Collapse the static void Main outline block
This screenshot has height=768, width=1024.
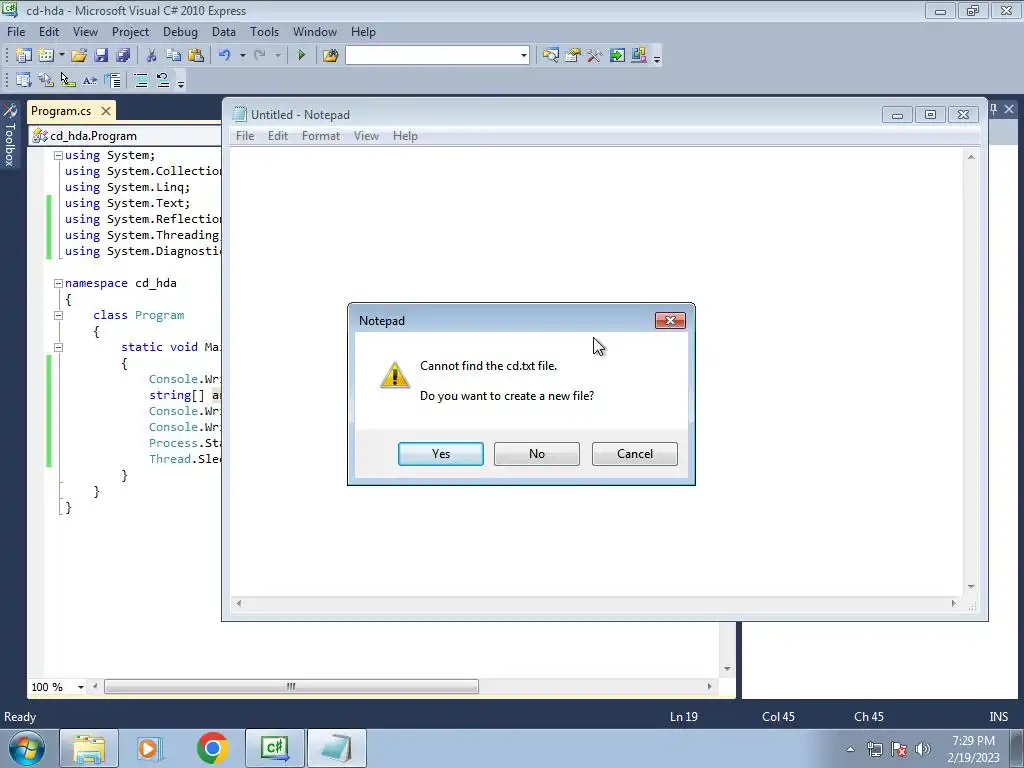click(58, 347)
